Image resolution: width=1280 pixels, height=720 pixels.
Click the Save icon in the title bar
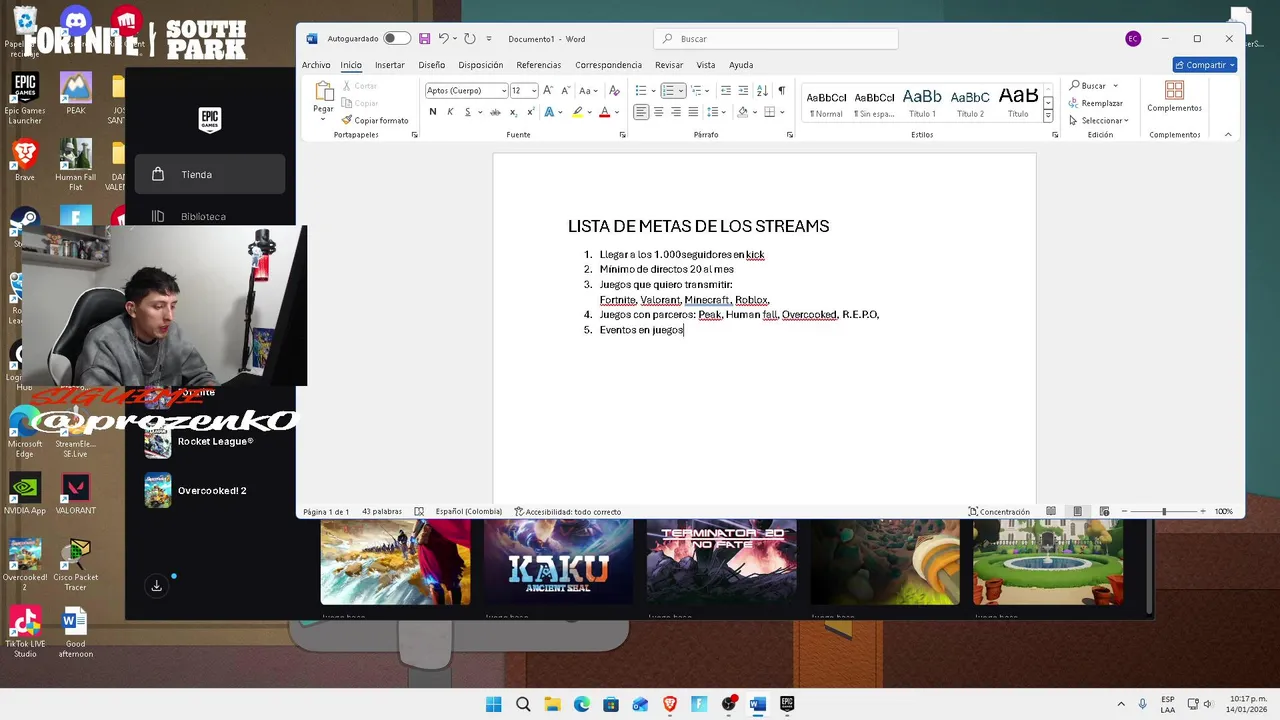pyautogui.click(x=424, y=38)
